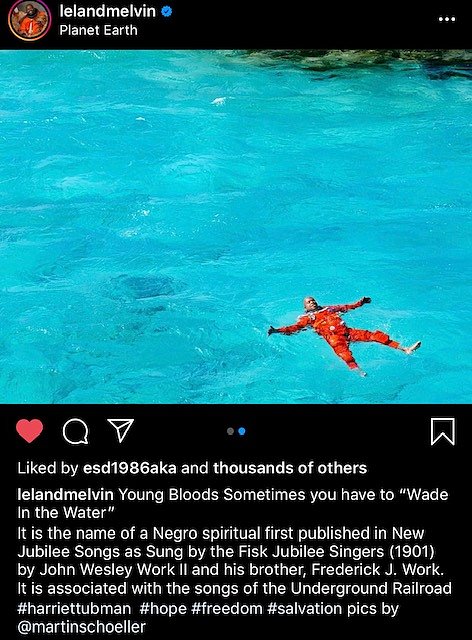Open lelandmelvin username in post header

107,11
